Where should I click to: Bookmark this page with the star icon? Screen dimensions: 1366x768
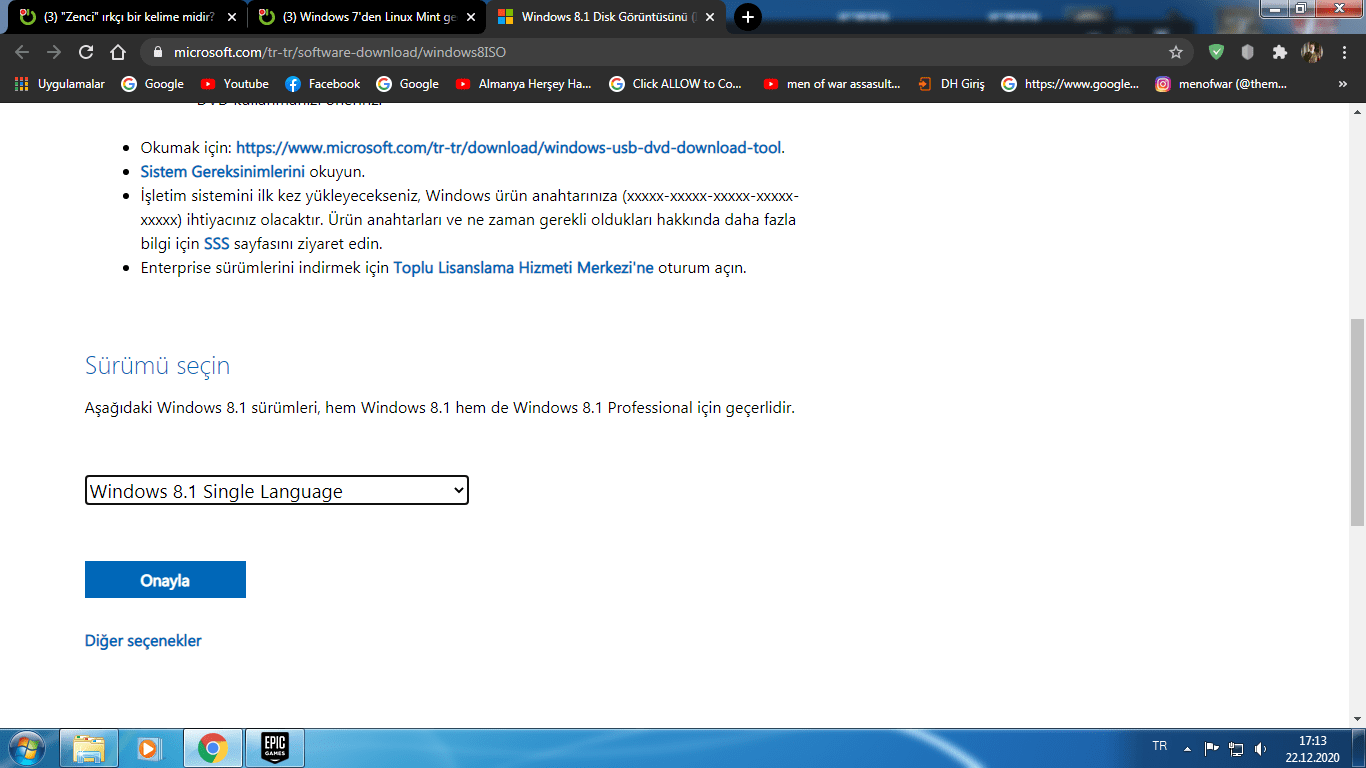pyautogui.click(x=1176, y=52)
